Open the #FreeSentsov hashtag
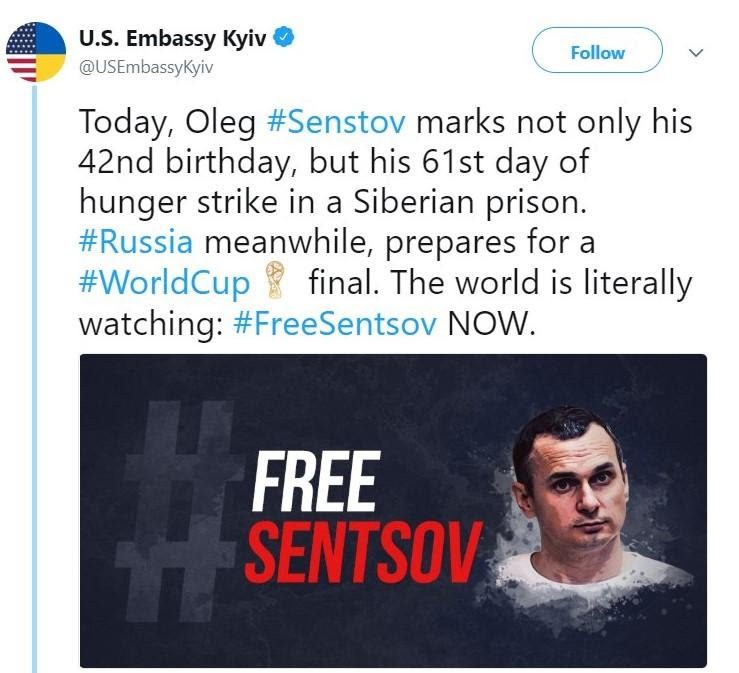 coord(335,324)
